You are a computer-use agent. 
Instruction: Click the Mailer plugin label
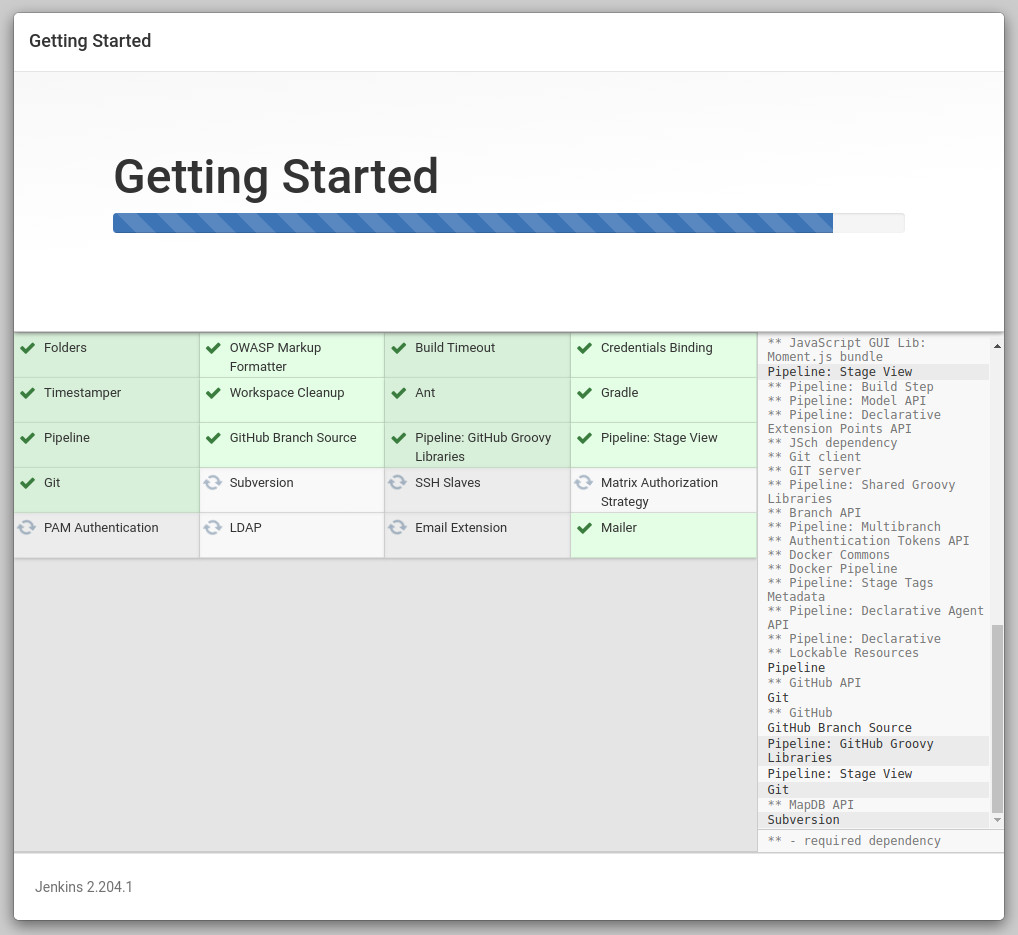tap(619, 527)
